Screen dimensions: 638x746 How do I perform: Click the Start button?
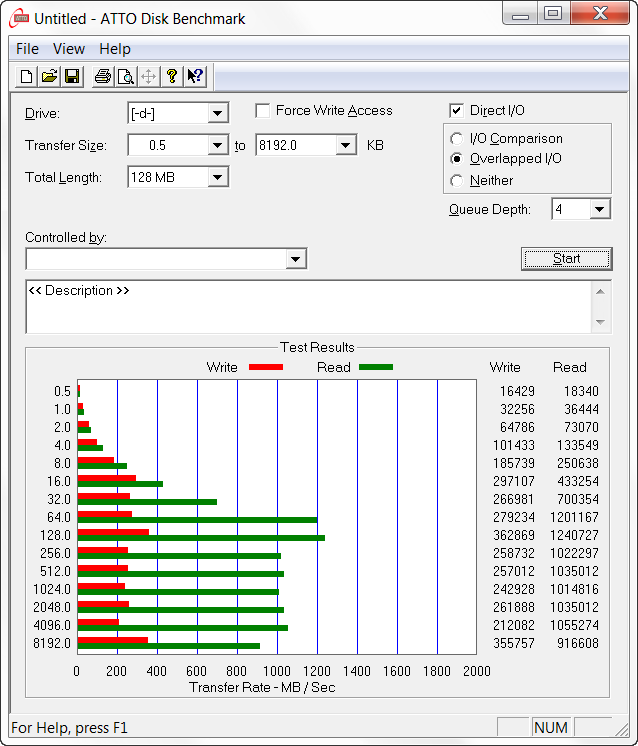567,259
